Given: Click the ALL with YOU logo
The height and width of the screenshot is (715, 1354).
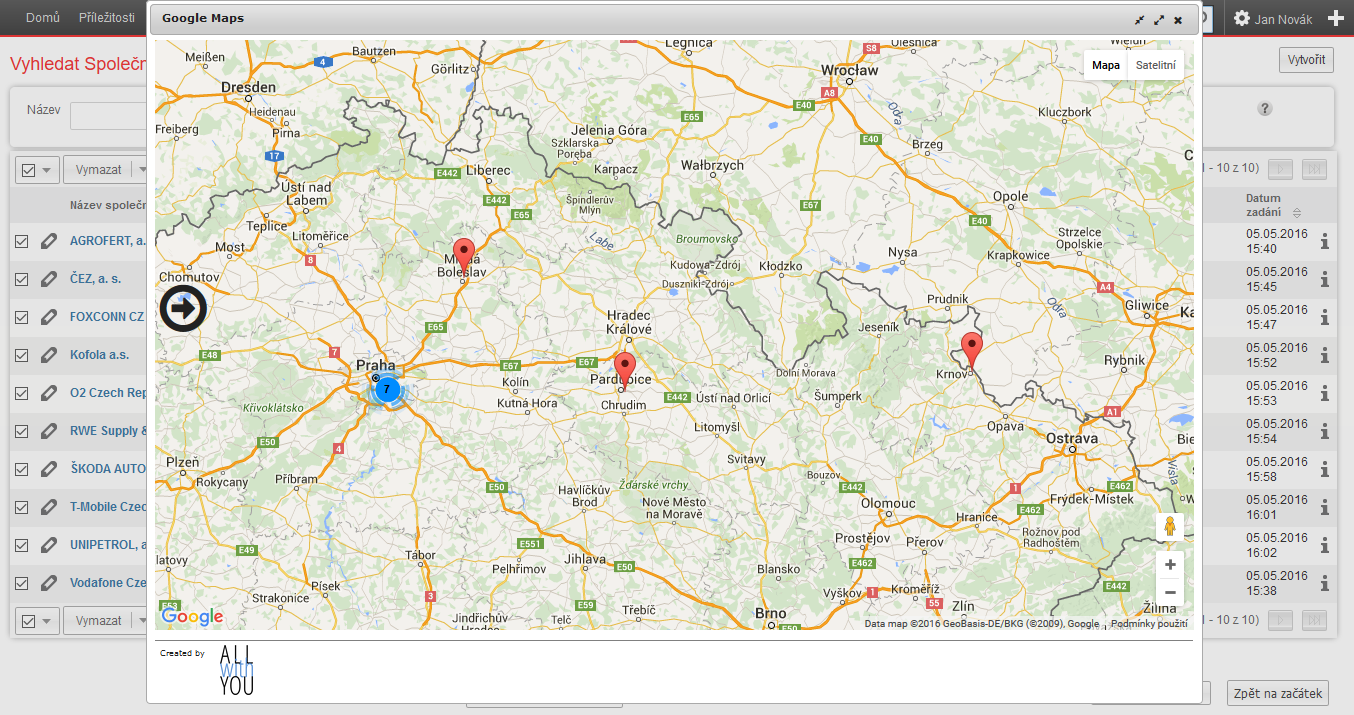Looking at the screenshot, I should (236, 671).
